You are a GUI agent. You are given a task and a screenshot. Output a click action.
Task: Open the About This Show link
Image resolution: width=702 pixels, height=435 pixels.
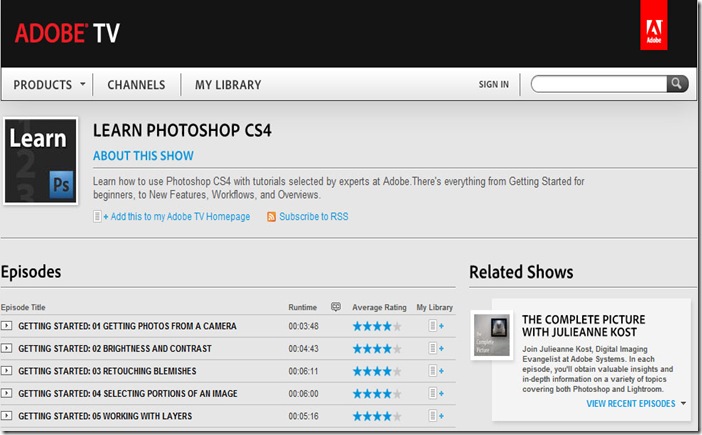pyautogui.click(x=143, y=156)
